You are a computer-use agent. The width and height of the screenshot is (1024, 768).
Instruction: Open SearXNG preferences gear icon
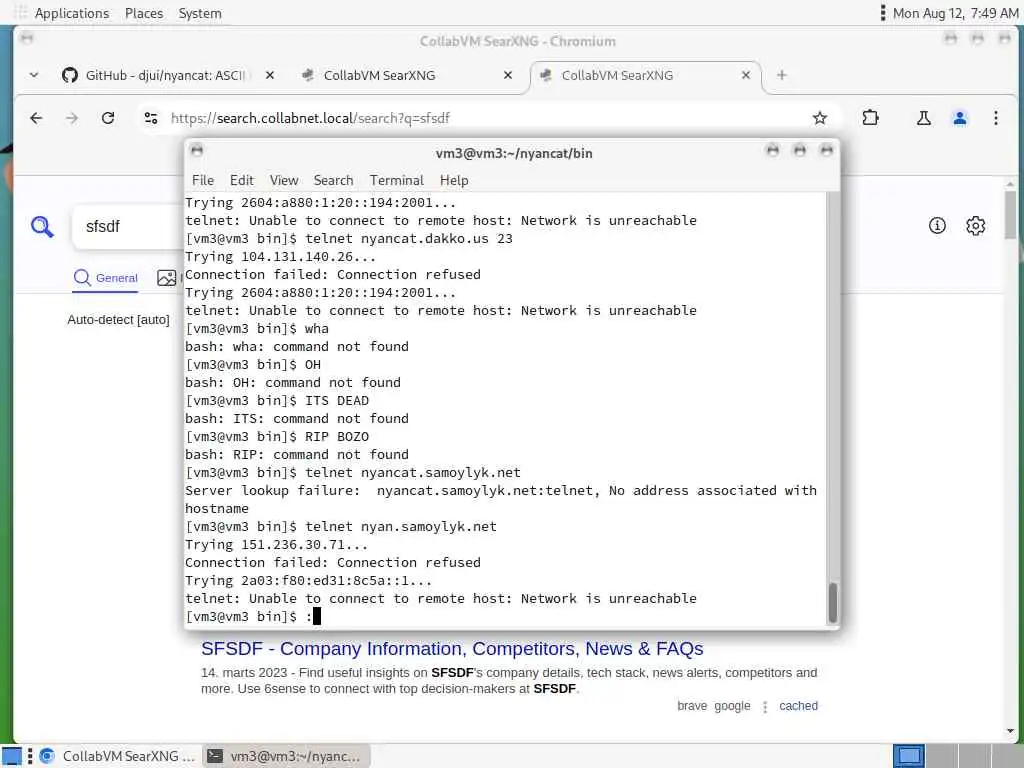pyautogui.click(x=976, y=226)
